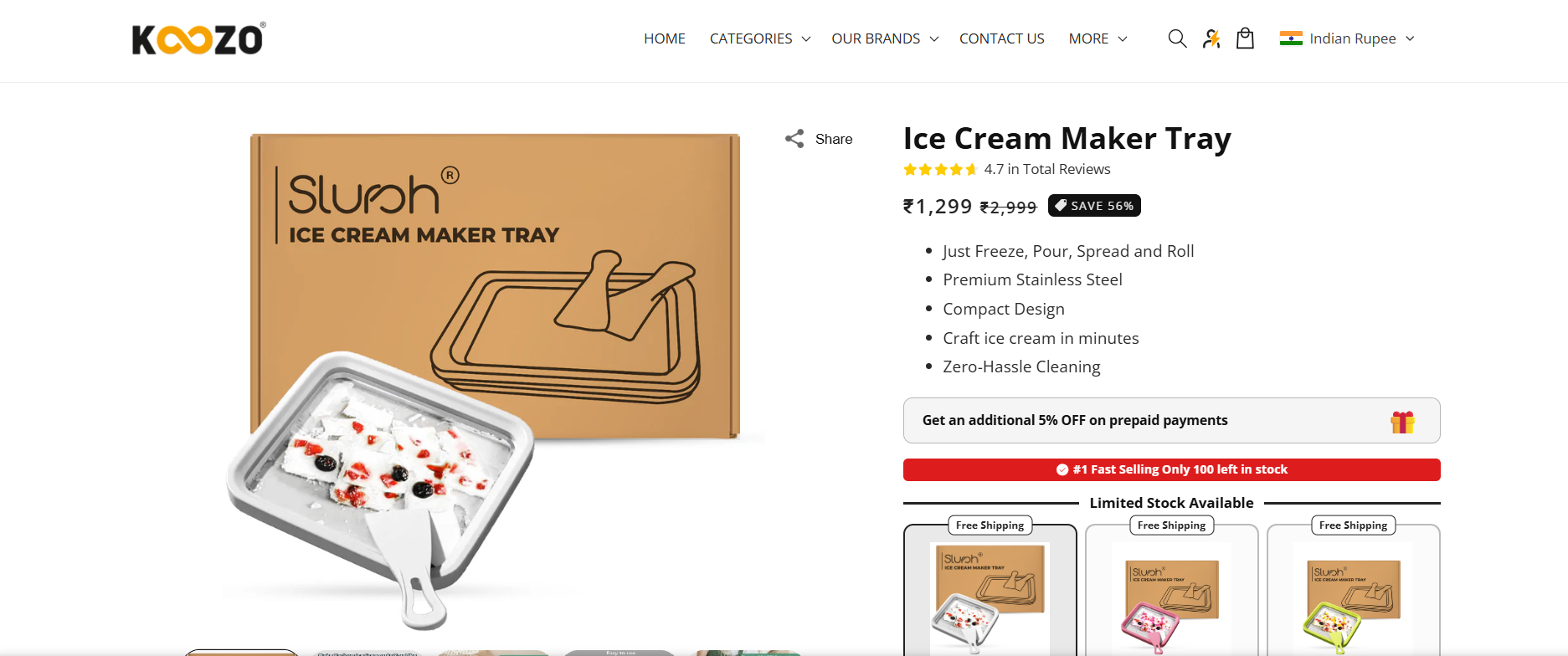This screenshot has height=656, width=1568.
Task: Click the star rating icons
Action: [x=940, y=170]
